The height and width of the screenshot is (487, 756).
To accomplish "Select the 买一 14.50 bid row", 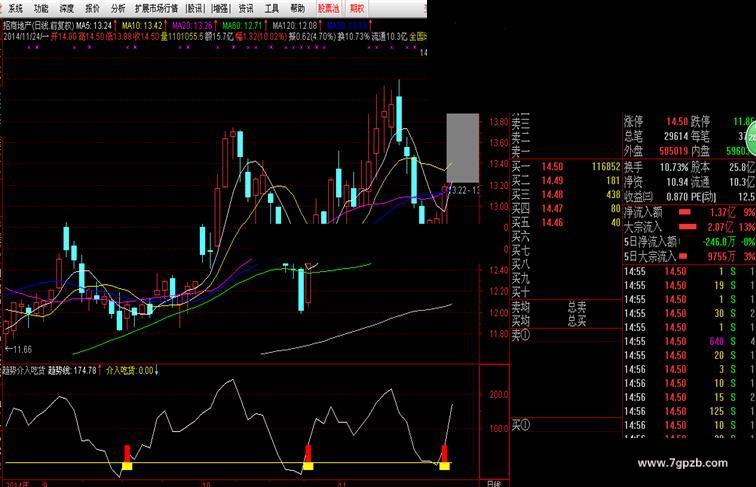I will pos(566,166).
